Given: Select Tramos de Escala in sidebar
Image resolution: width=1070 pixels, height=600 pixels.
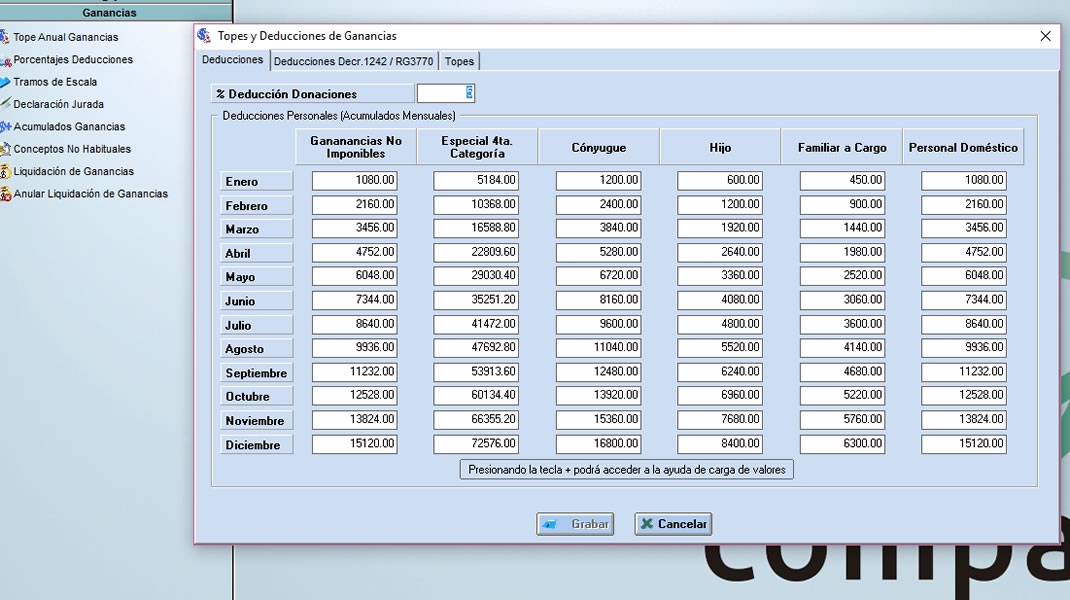Looking at the screenshot, I should tap(55, 82).
